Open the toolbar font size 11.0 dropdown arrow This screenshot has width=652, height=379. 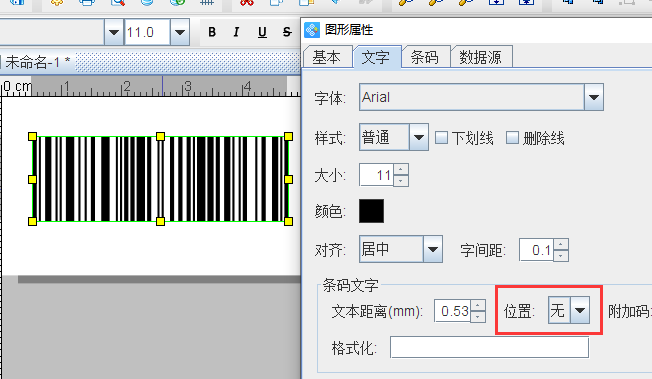[x=180, y=32]
